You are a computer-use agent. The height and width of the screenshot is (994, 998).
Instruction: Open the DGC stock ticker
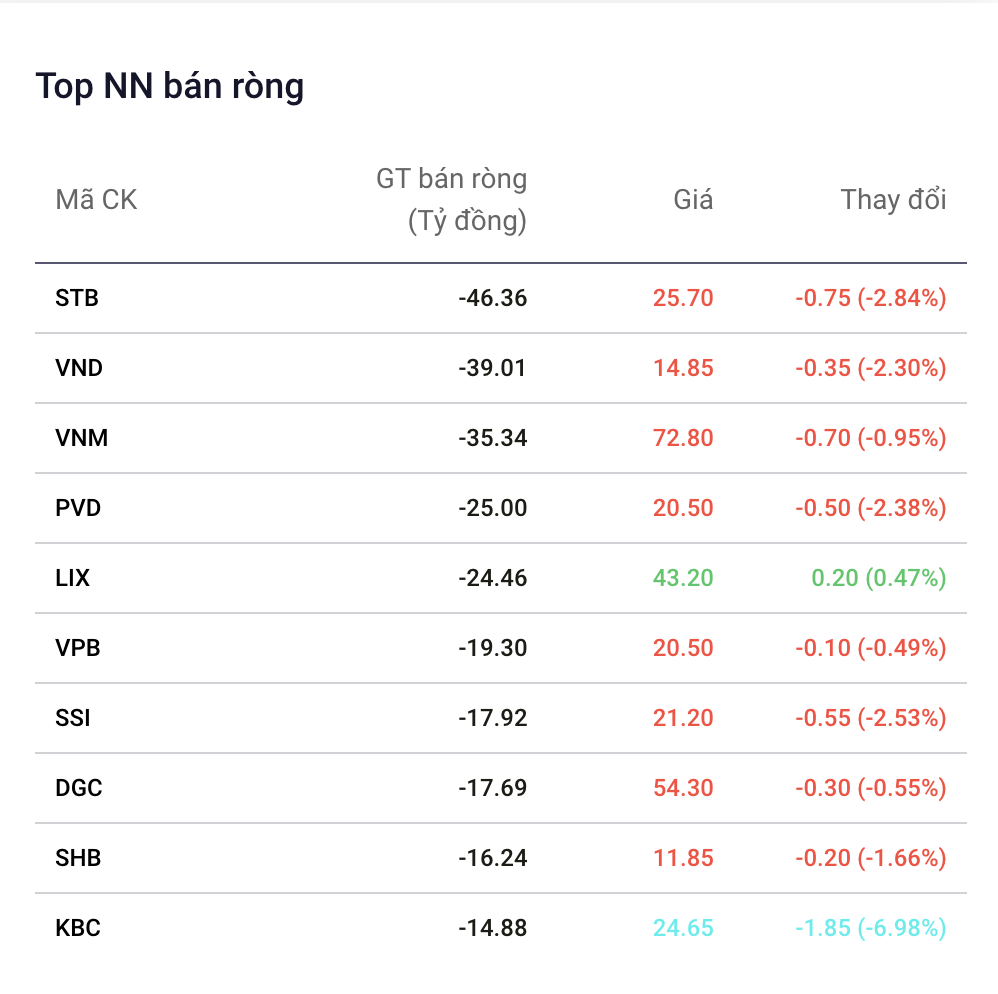click(79, 788)
